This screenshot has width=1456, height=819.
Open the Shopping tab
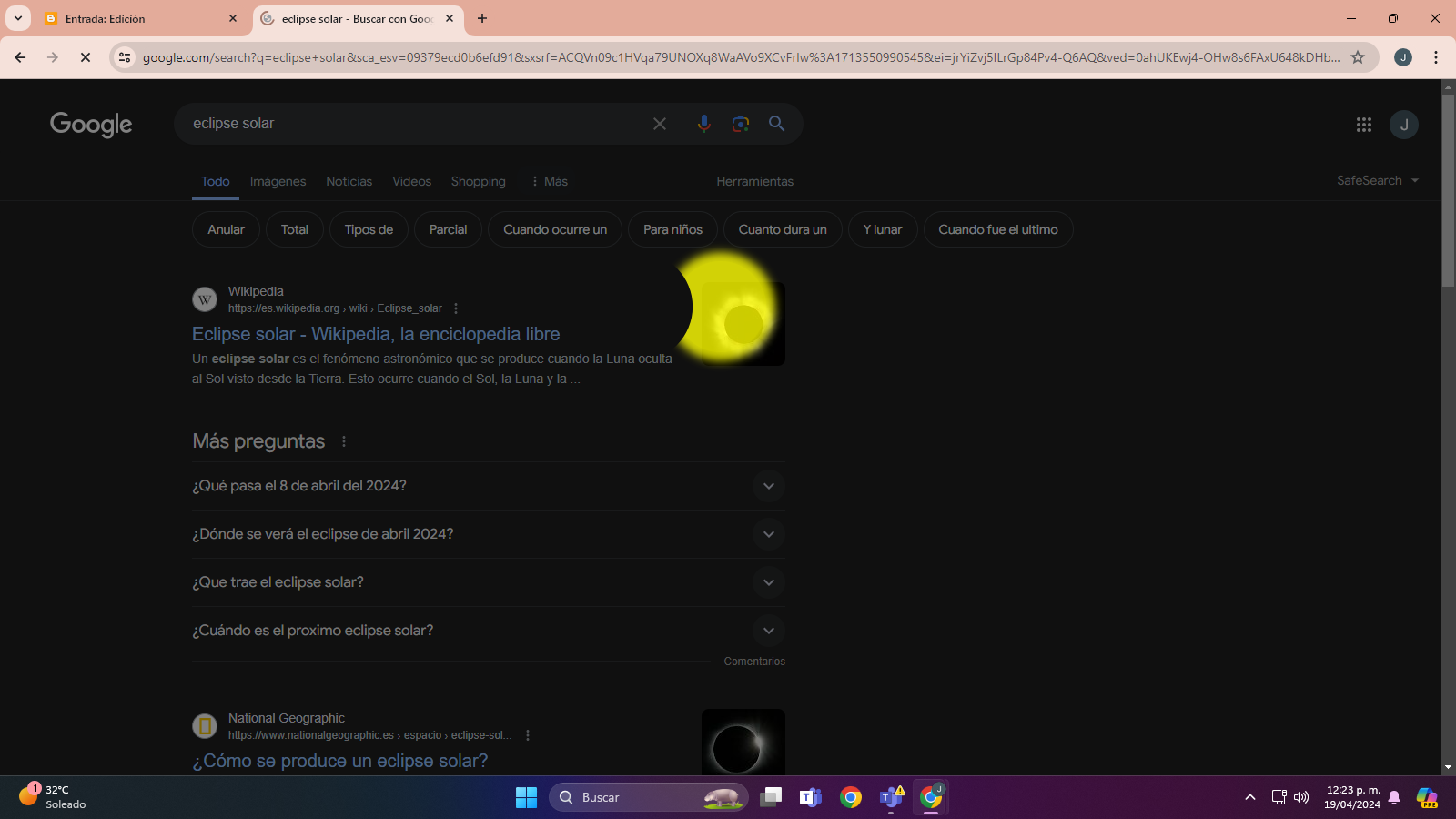click(x=479, y=181)
